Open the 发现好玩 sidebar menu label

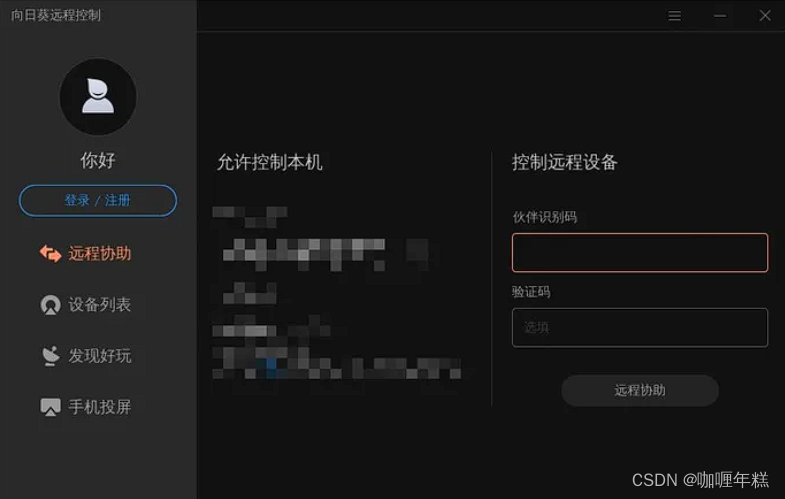pos(100,356)
